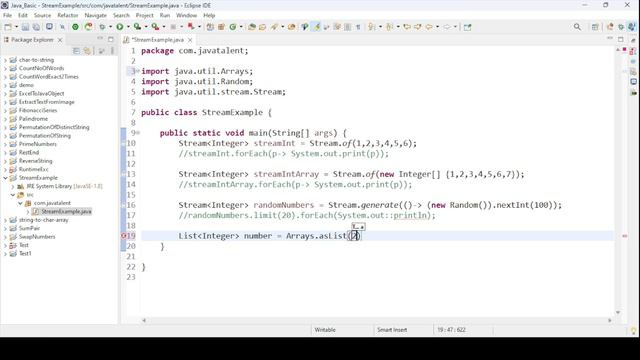Close the StreamExample.java editor tab
The width and height of the screenshot is (640, 360).
[190, 40]
